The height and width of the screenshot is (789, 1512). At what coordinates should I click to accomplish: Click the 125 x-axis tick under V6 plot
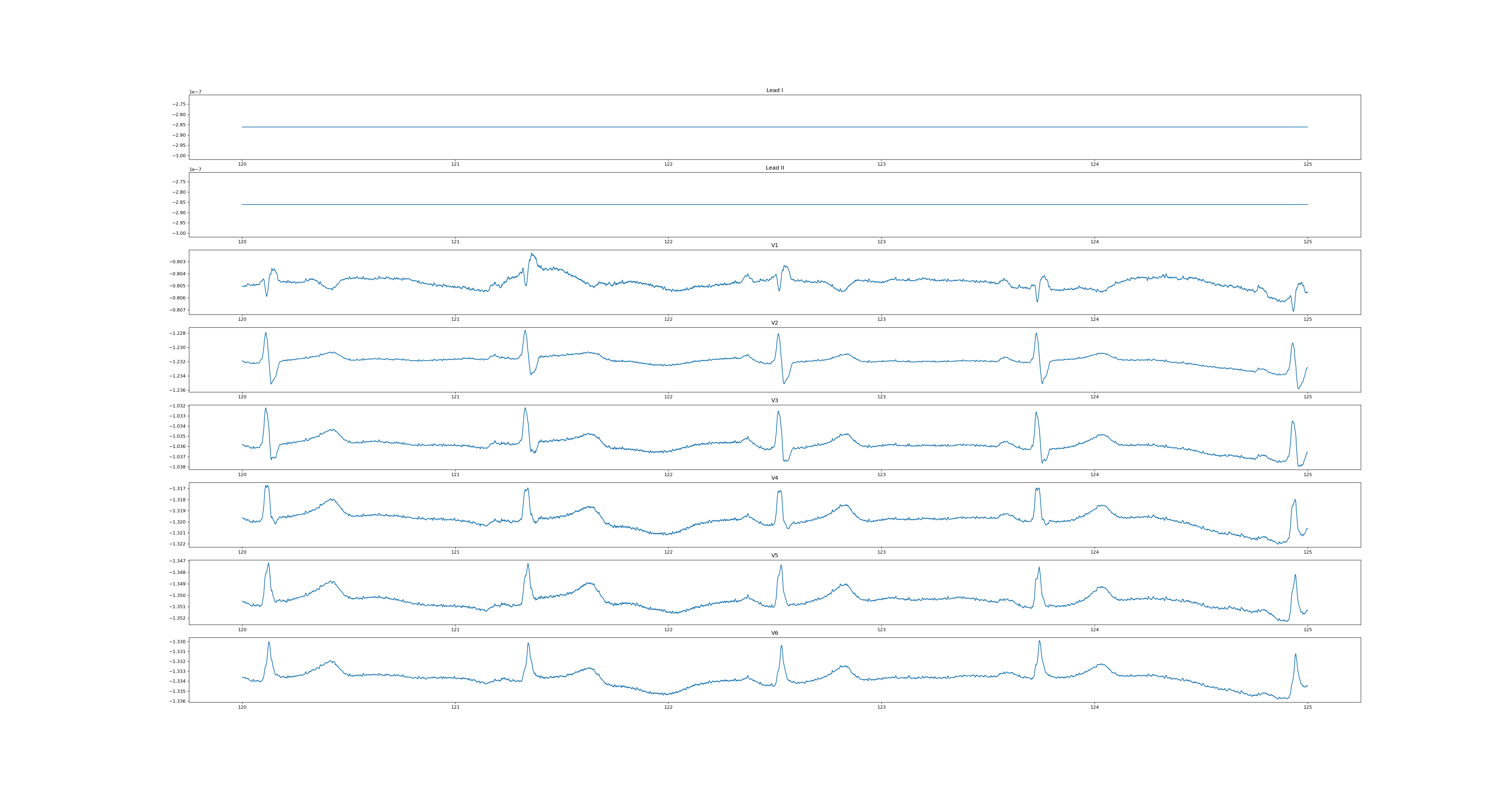1307,707
